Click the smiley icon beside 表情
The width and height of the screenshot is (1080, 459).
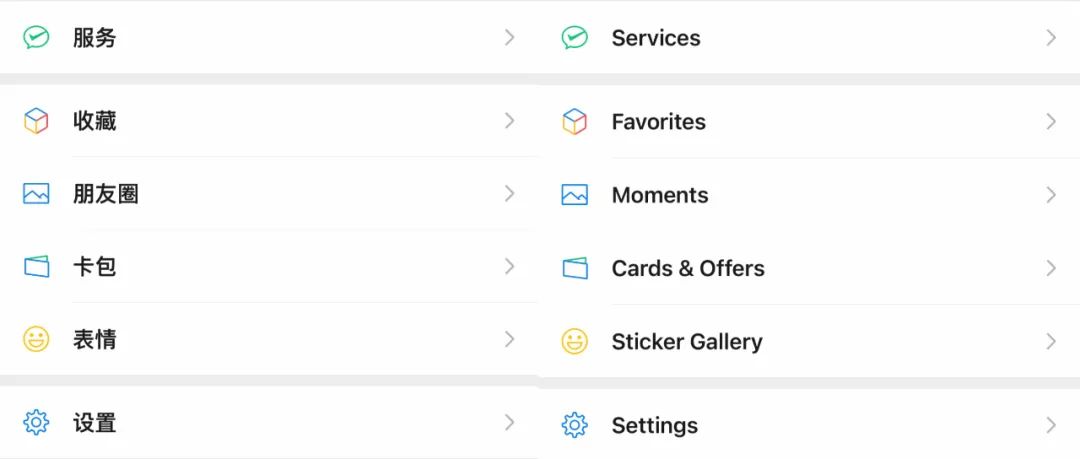point(36,340)
